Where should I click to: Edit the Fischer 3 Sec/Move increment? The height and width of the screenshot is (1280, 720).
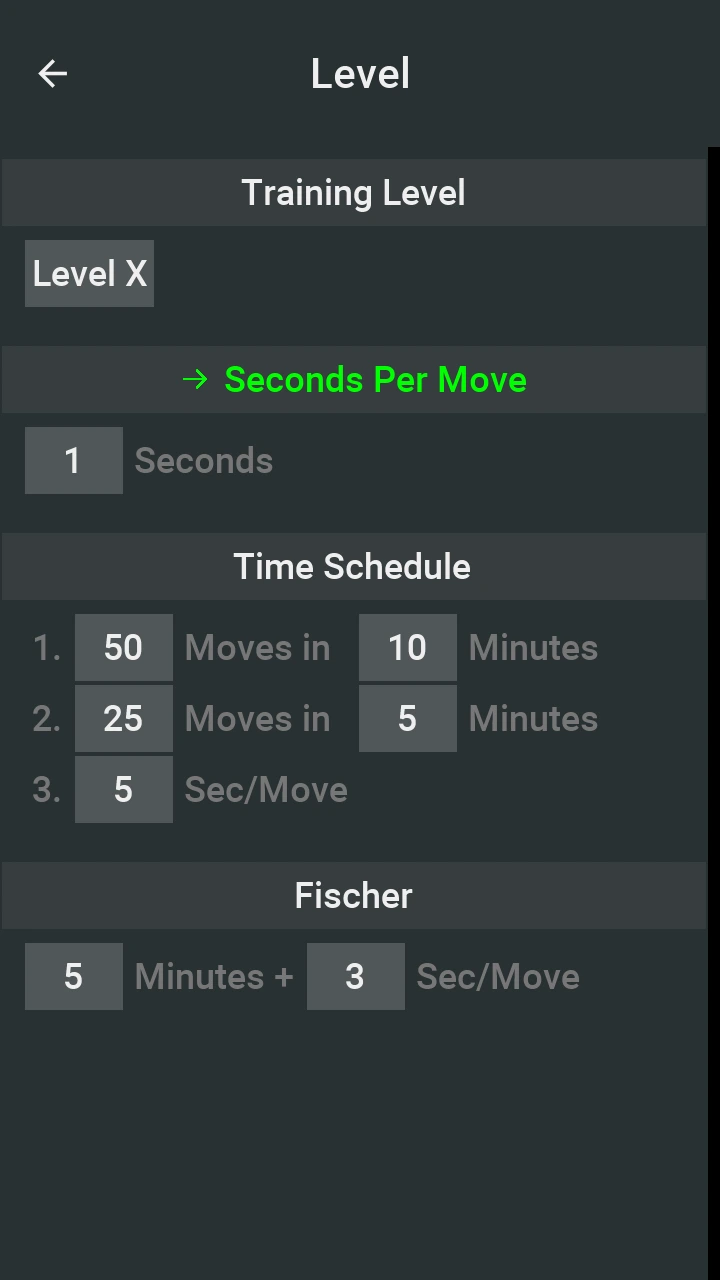coord(355,977)
